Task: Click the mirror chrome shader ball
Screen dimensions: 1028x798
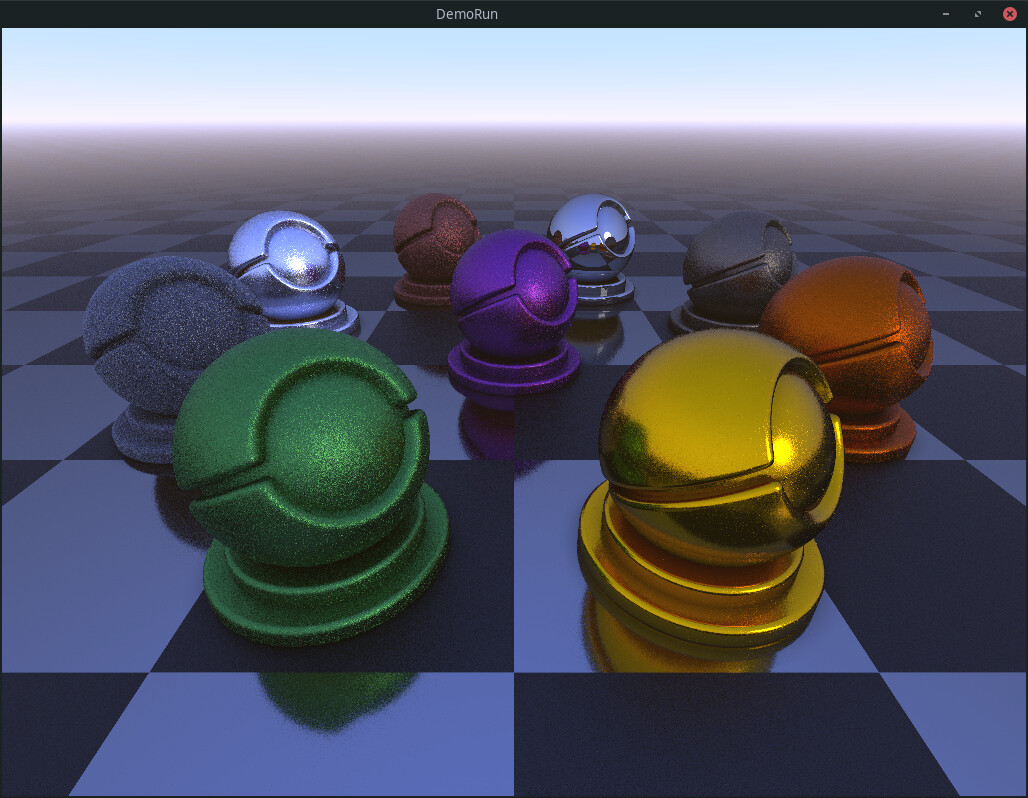Action: click(x=592, y=248)
